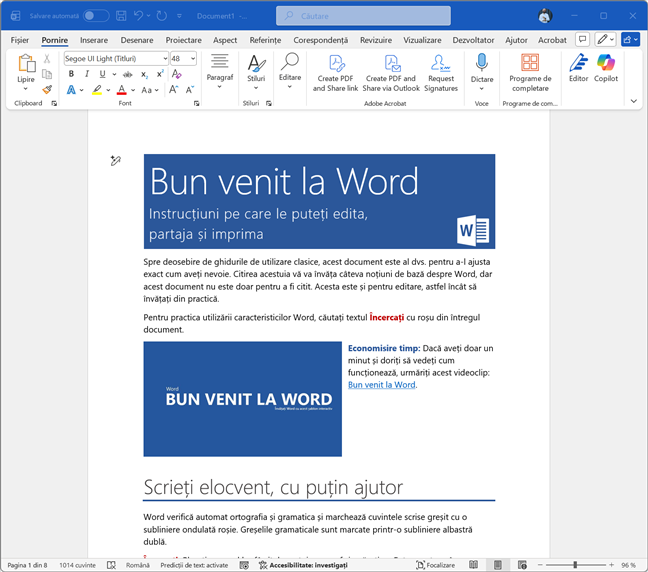Open the Clipboard dialog launcher
This screenshot has height=572, width=648.
pos(54,103)
